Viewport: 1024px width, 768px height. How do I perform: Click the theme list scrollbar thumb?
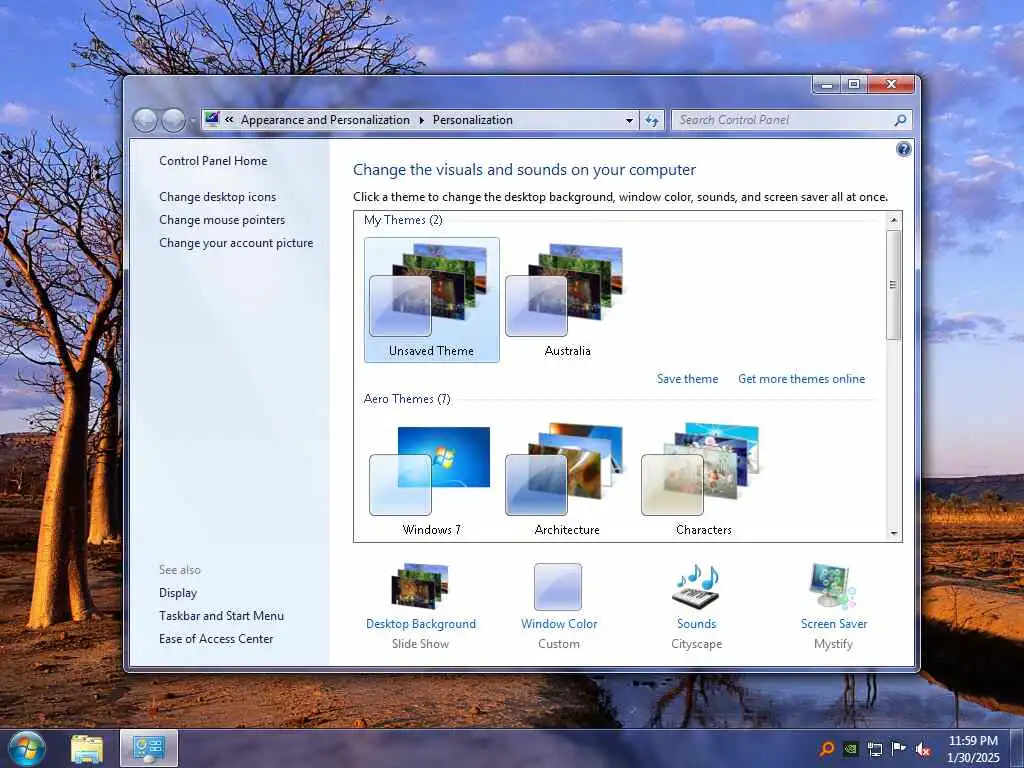(x=894, y=285)
